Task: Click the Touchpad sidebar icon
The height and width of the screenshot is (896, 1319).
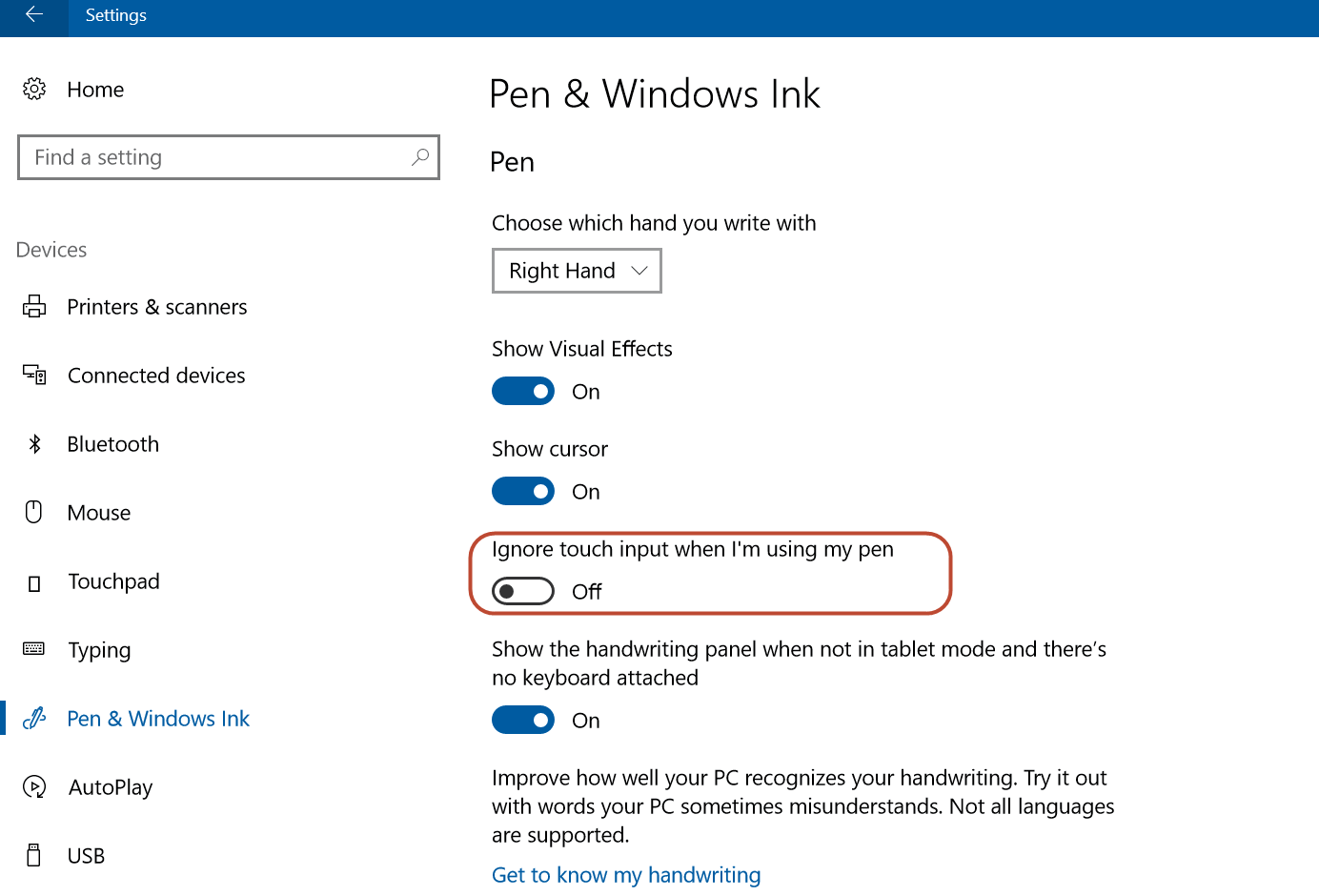Action: pyautogui.click(x=34, y=580)
